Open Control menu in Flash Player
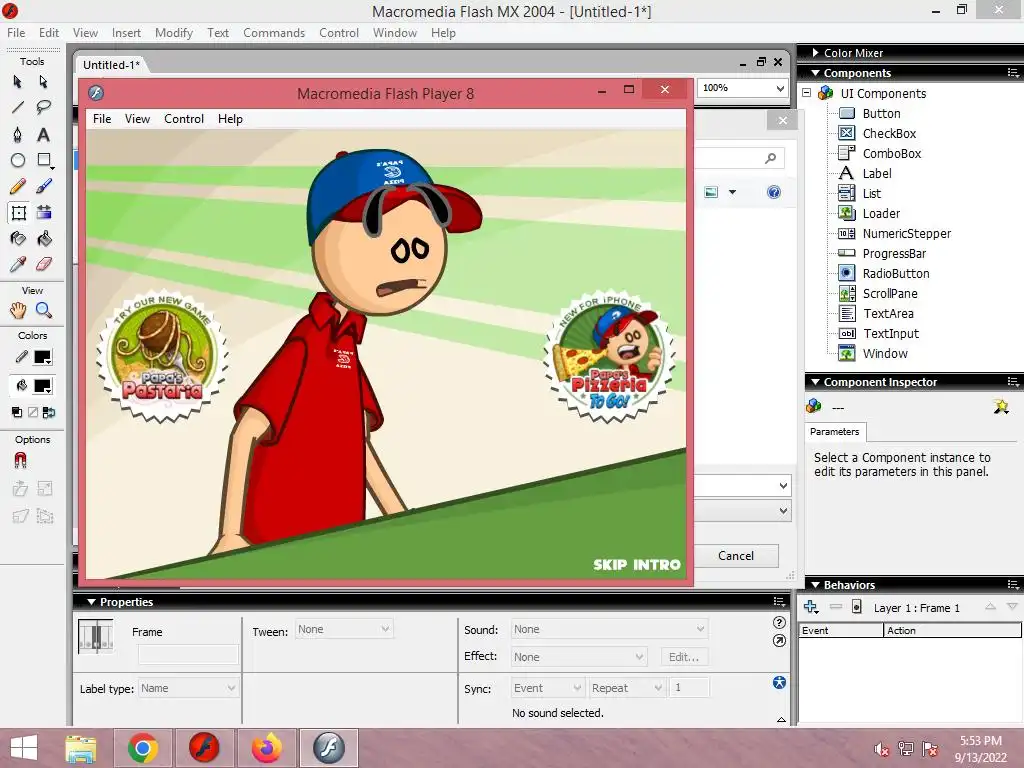1024x768 pixels. pos(184,119)
